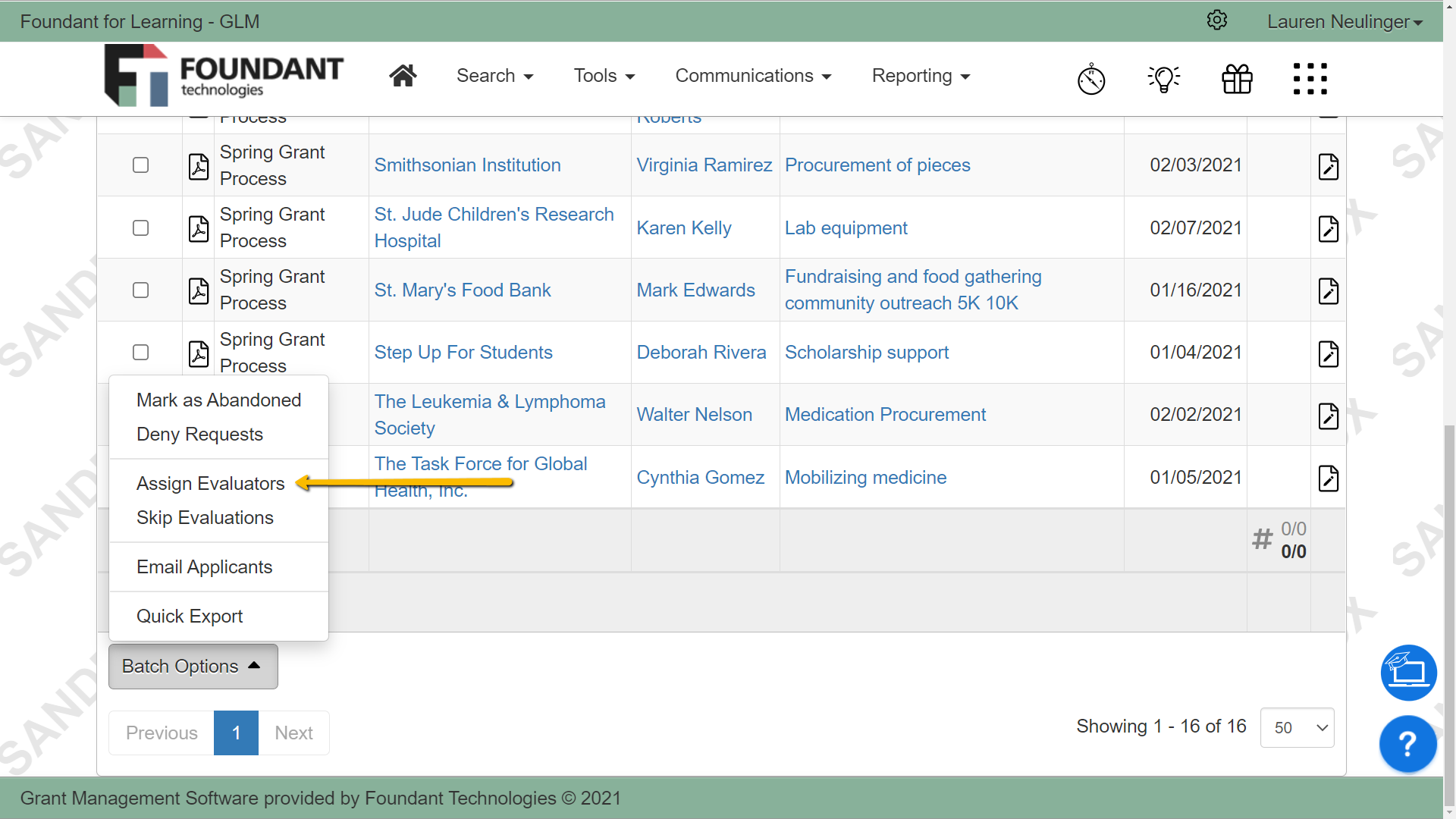This screenshot has width=1456, height=819.
Task: Open the blue help question mark bubble
Action: (x=1407, y=744)
